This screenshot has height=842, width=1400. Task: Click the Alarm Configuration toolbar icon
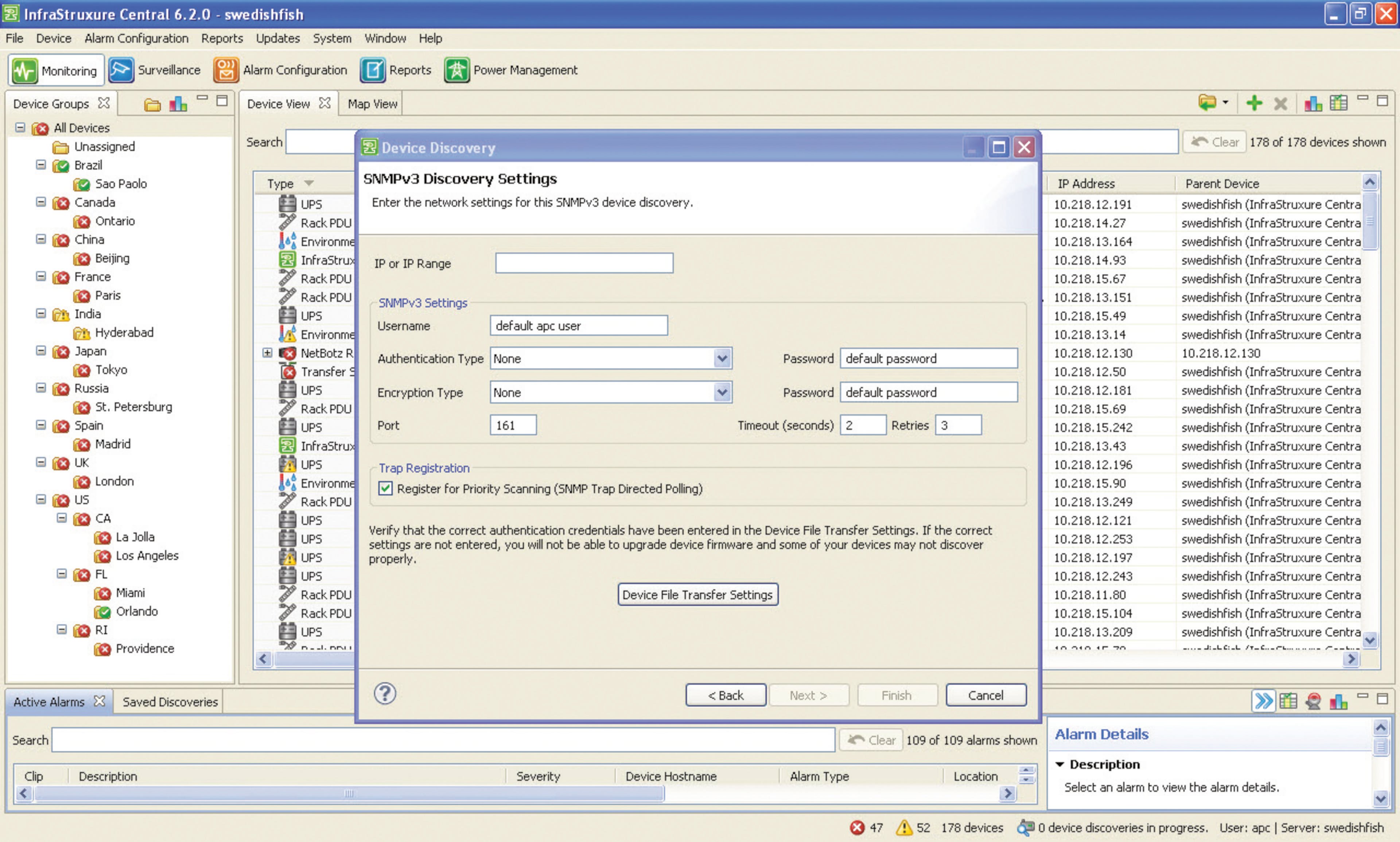(226, 70)
